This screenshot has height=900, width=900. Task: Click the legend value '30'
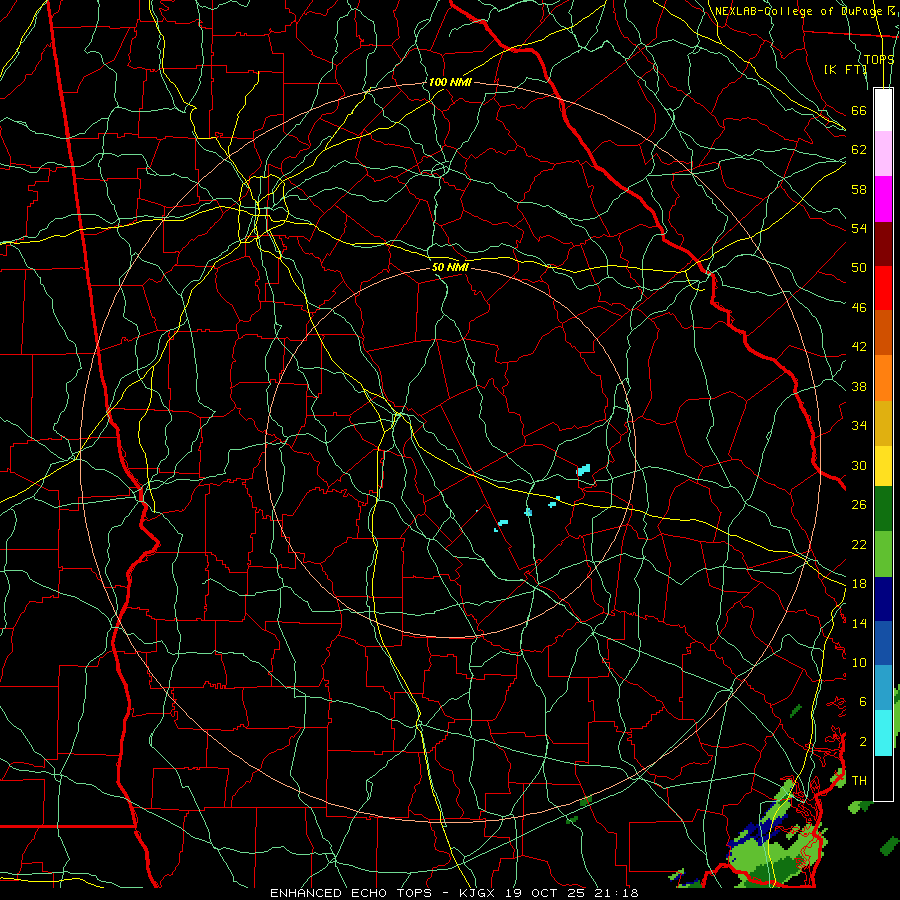859,465
